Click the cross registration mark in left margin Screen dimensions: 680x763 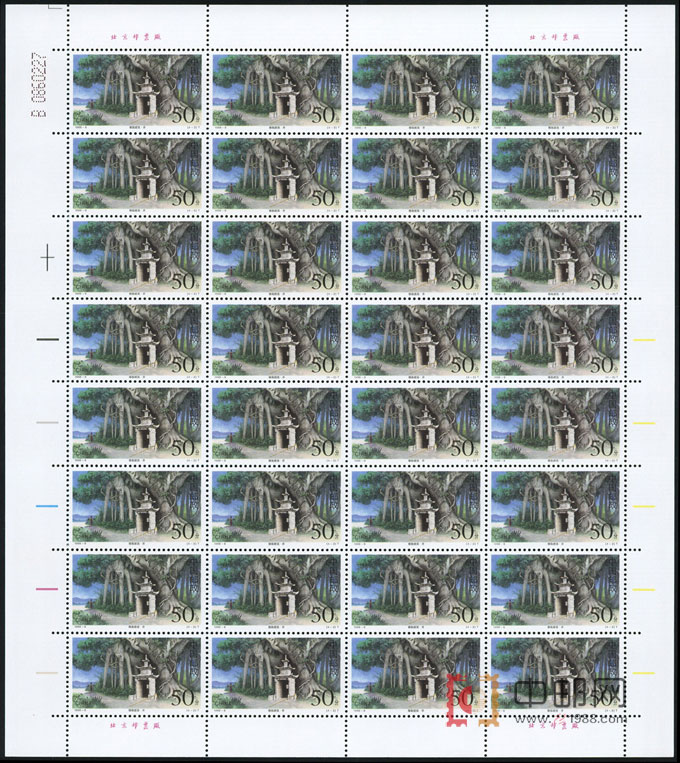pyautogui.click(x=47, y=258)
